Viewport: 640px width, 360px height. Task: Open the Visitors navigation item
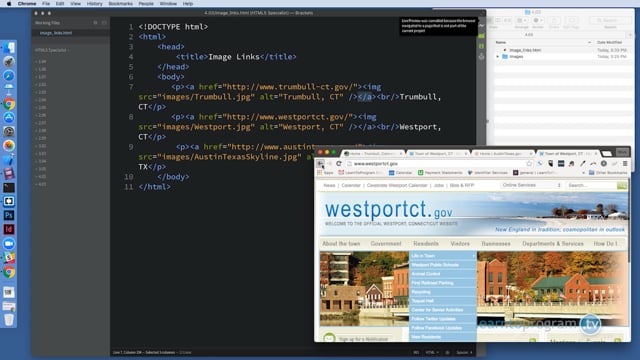pos(460,244)
